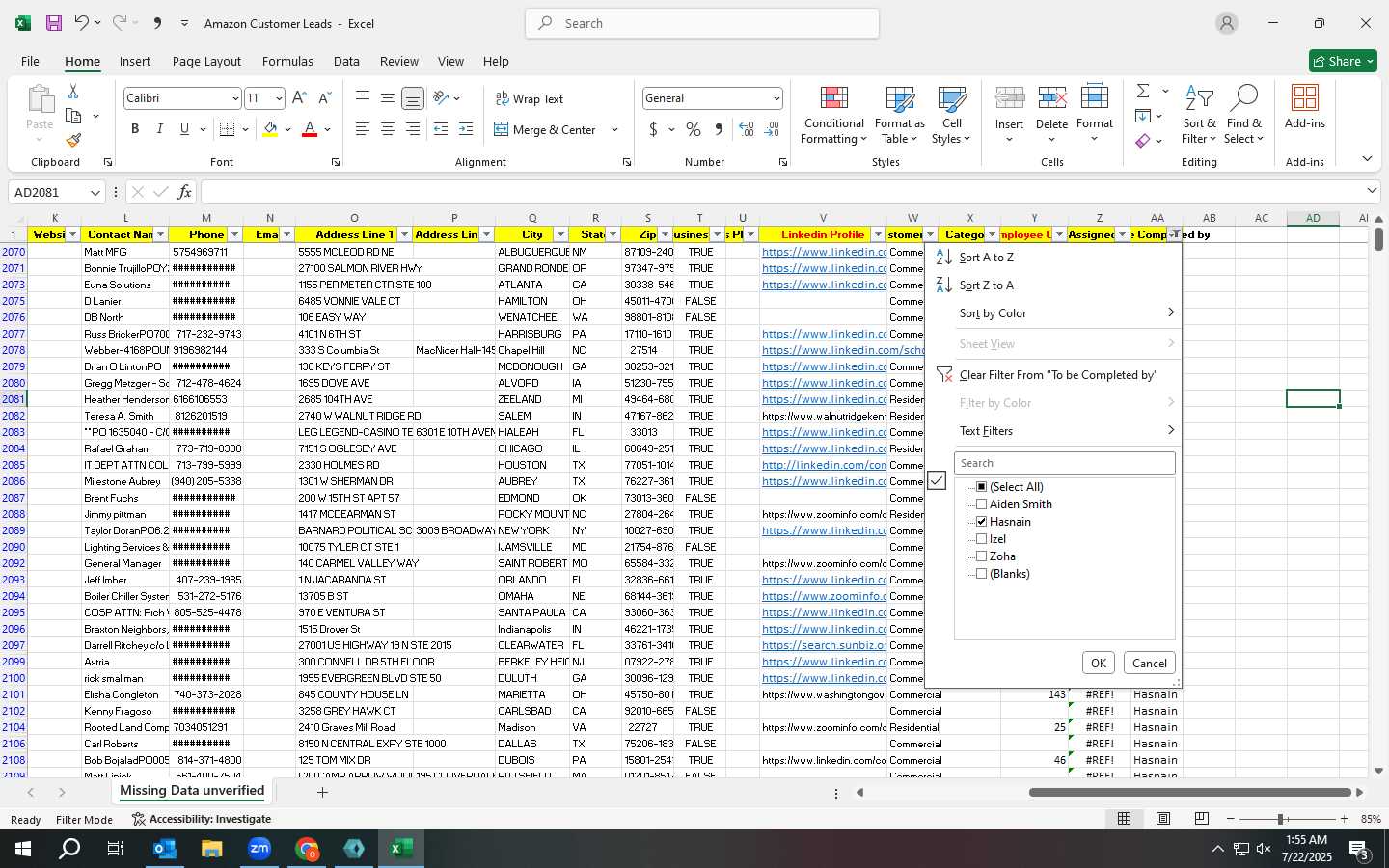Open Chrome from the taskbar
This screenshot has width=1389, height=868.
[307, 849]
